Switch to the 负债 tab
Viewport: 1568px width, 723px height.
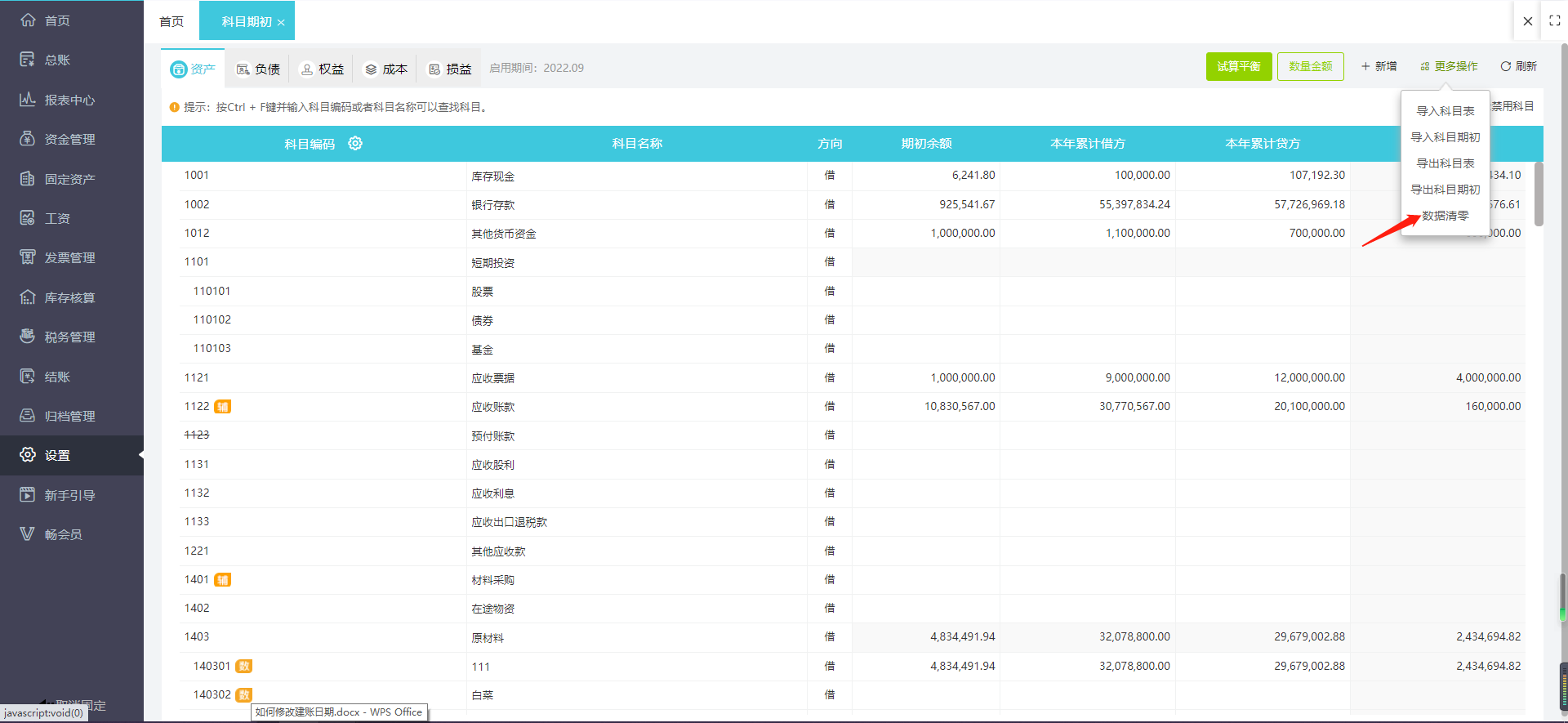point(259,69)
